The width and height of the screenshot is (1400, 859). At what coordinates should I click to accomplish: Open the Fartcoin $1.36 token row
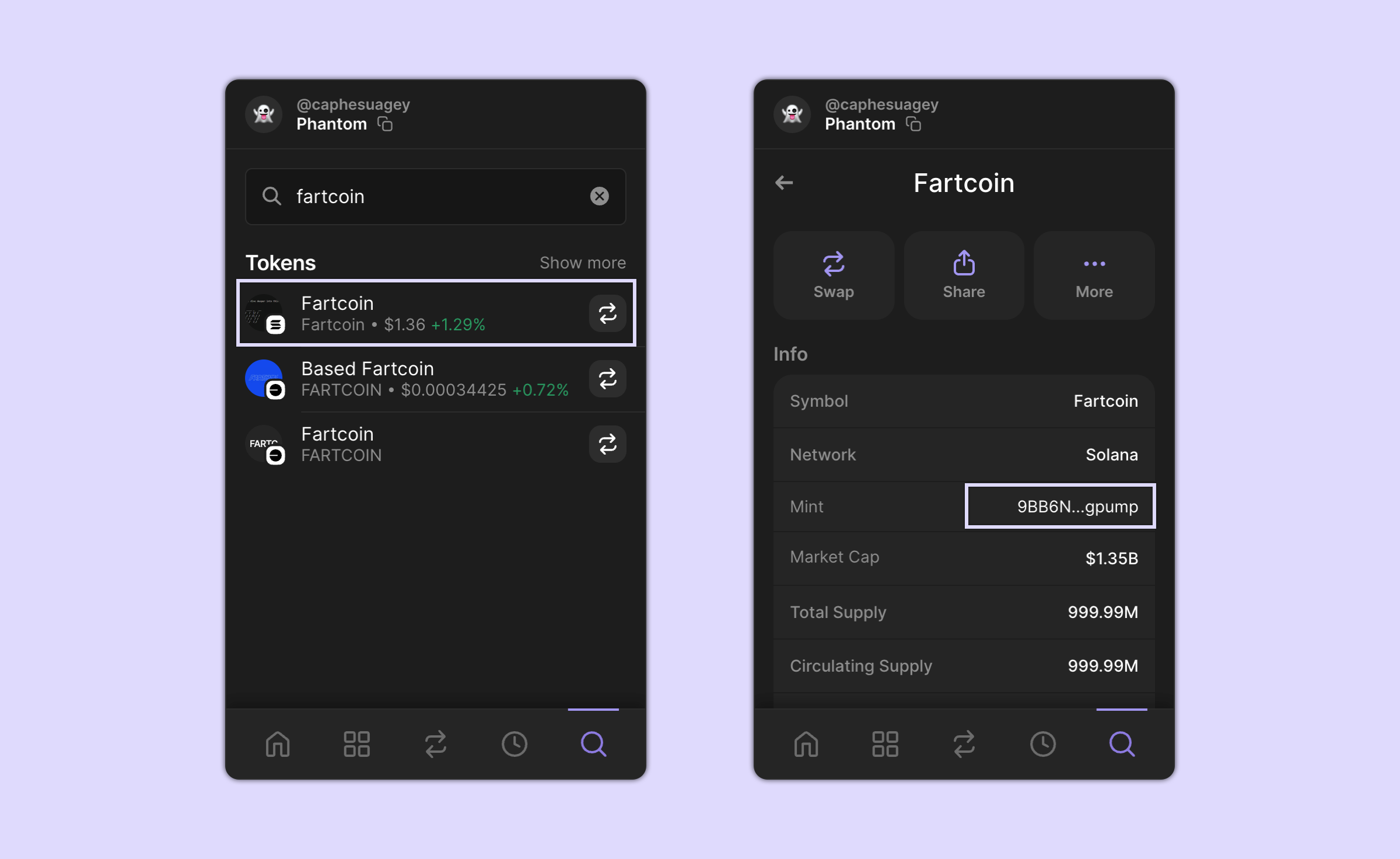[x=436, y=313]
